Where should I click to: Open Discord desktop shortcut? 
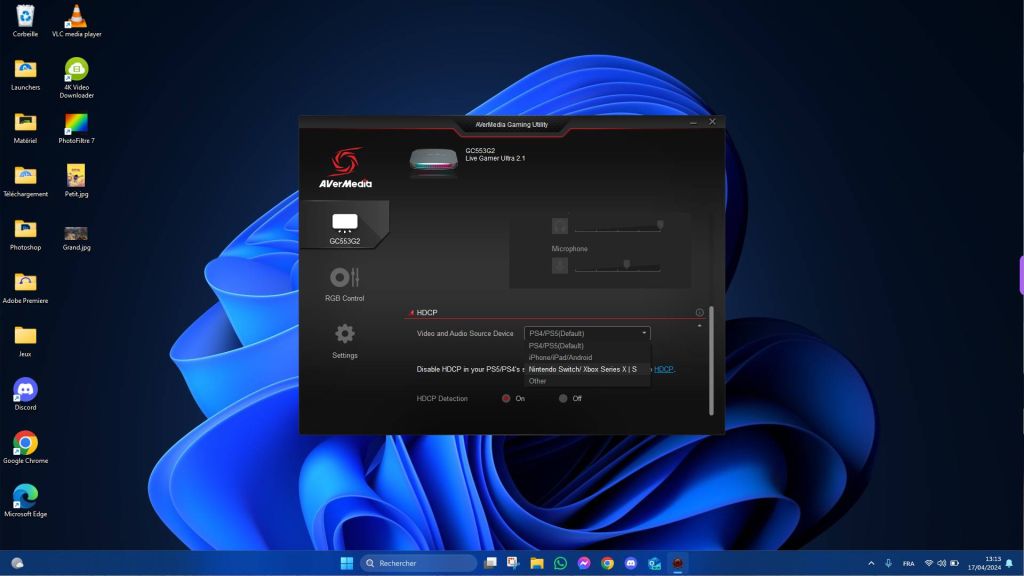pyautogui.click(x=25, y=394)
